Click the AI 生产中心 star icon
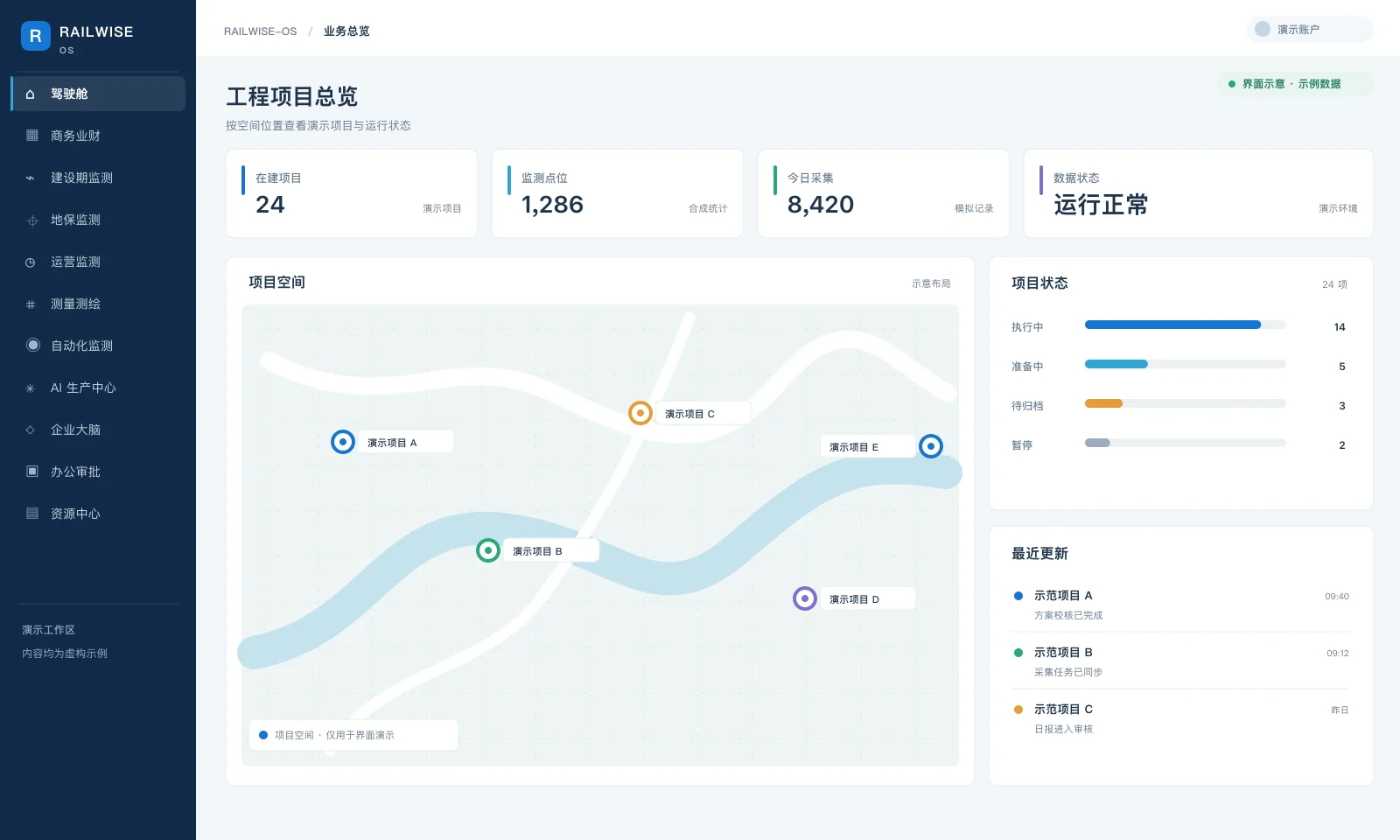Image resolution: width=1400 pixels, height=840 pixels. click(31, 388)
